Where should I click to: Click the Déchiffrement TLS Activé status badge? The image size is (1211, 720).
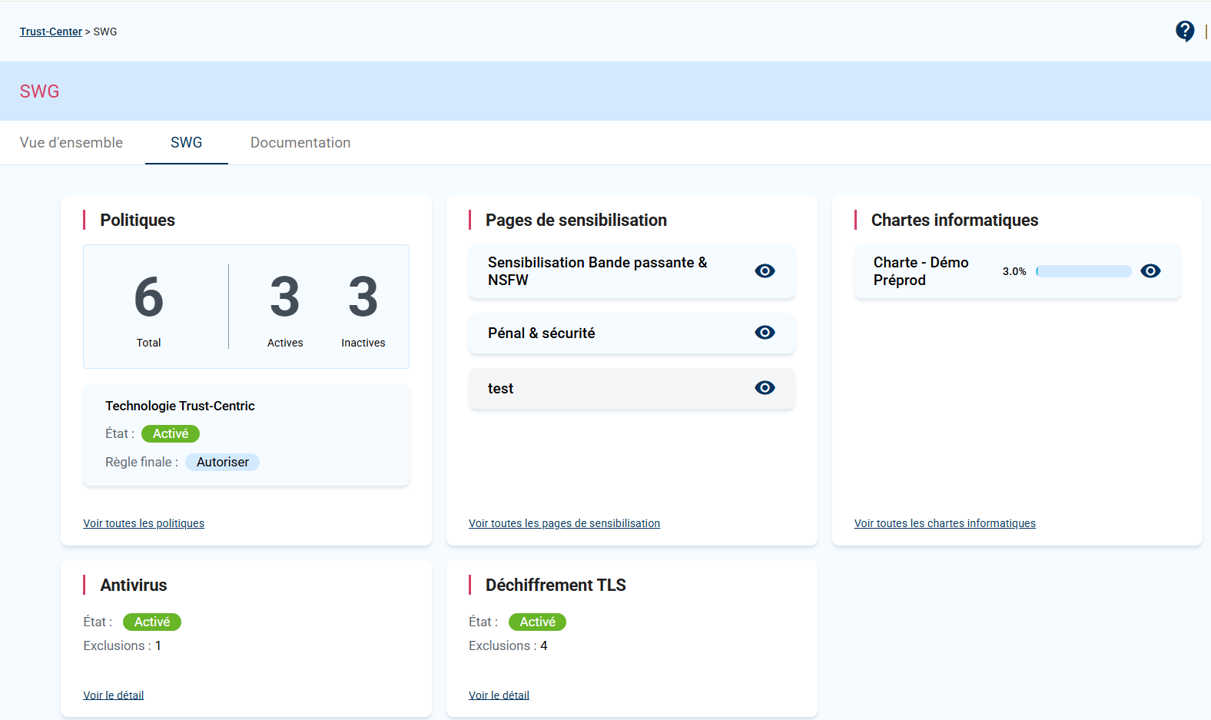(x=537, y=622)
